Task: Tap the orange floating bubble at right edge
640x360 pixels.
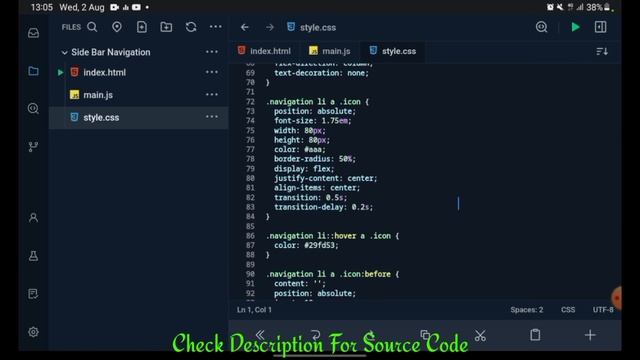Action: click(617, 298)
